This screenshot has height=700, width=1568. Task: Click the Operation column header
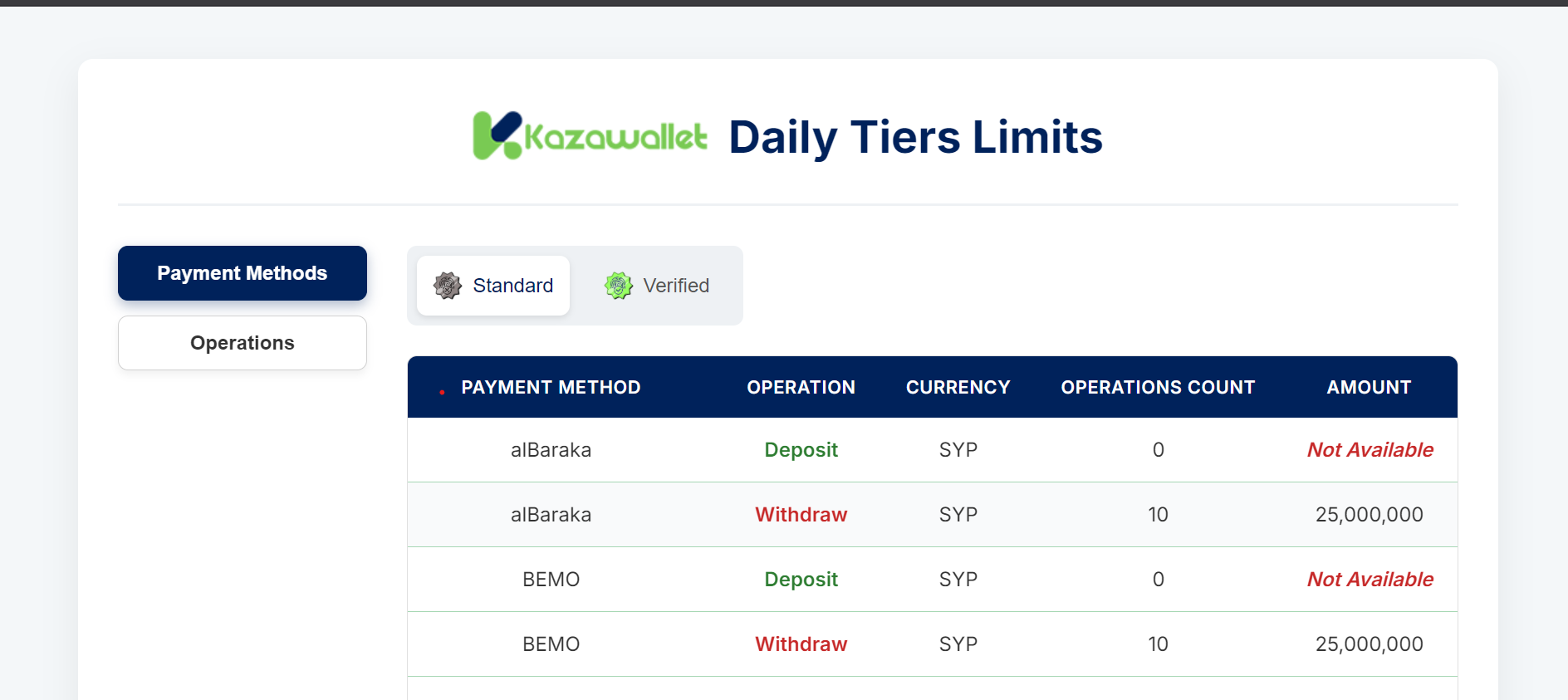801,388
